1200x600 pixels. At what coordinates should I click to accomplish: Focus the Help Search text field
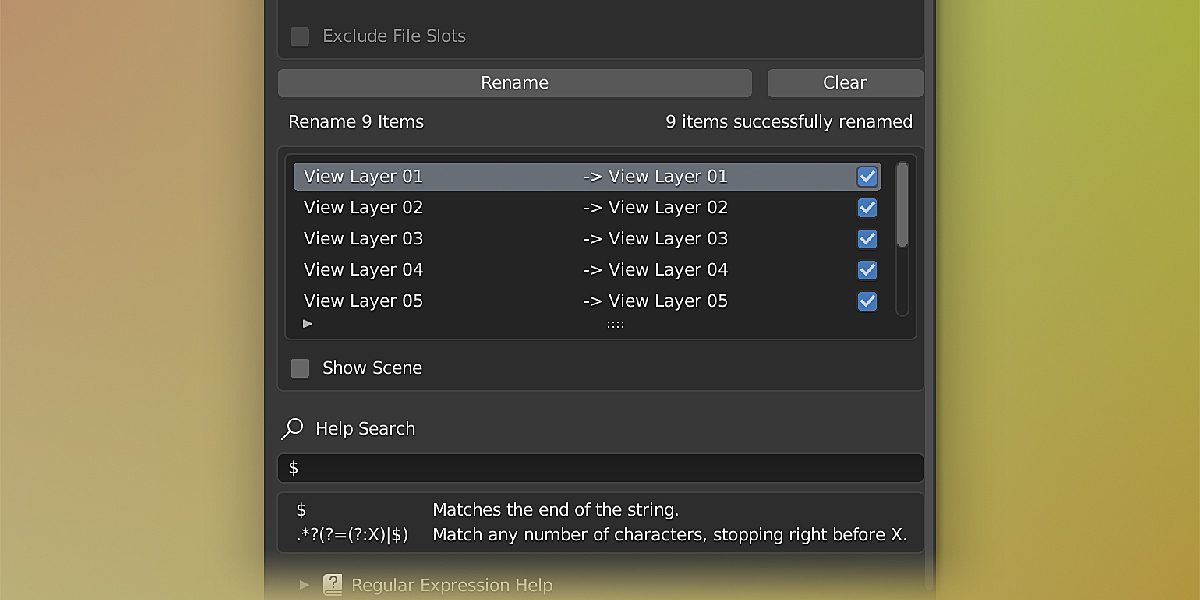pyautogui.click(x=600, y=468)
